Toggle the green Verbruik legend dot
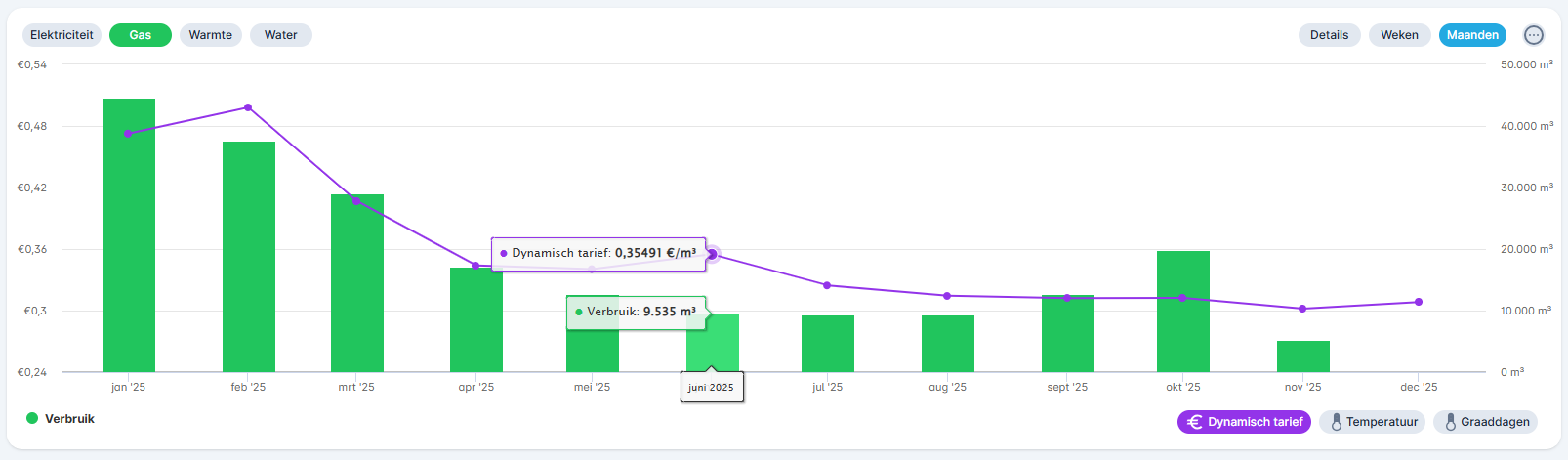1568x460 pixels. (32, 418)
